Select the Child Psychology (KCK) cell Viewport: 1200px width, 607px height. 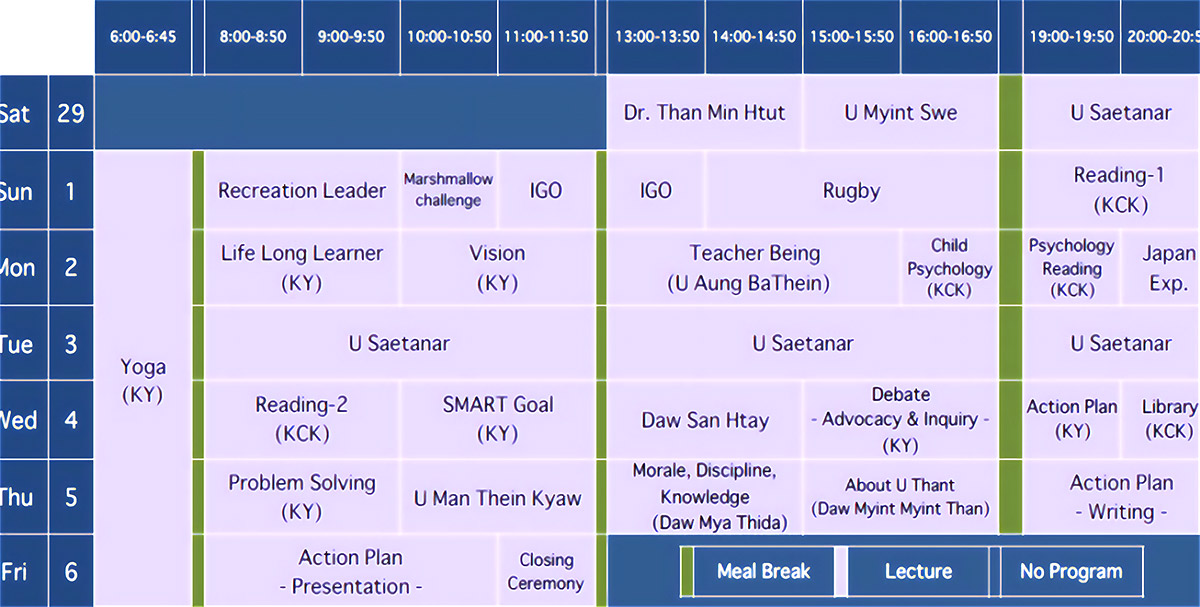(949, 268)
